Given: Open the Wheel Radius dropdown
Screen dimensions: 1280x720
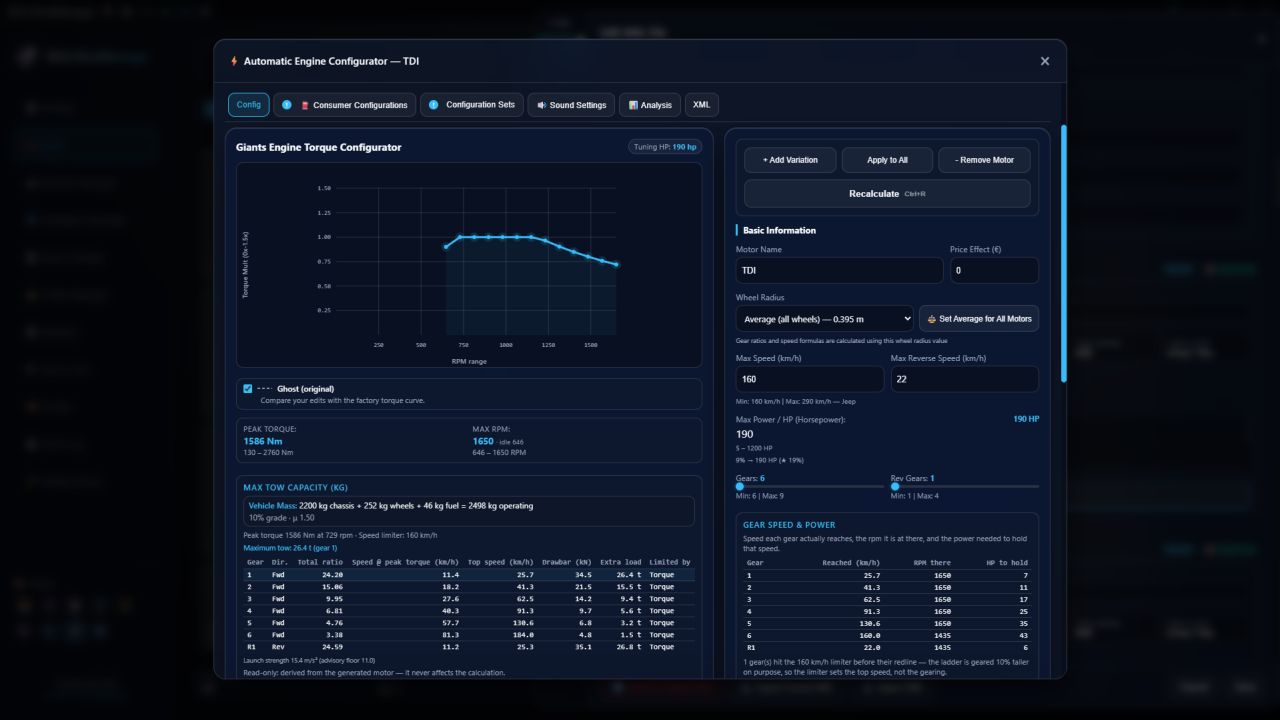Looking at the screenshot, I should [824, 319].
